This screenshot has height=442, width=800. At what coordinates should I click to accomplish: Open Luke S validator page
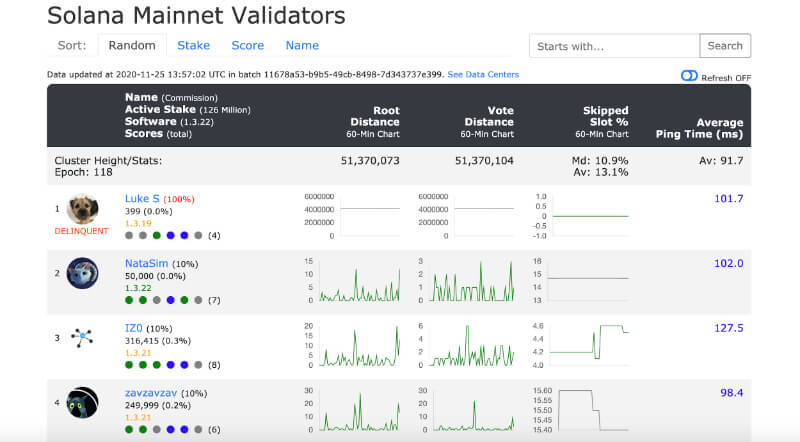coord(141,199)
